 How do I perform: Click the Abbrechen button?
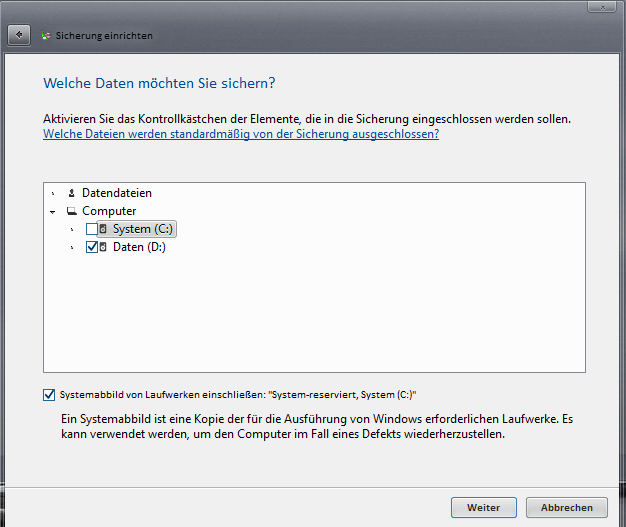click(x=567, y=507)
